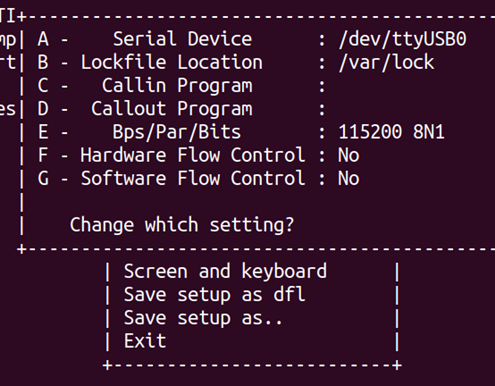Click the 115200 8N1 value
Screen dimensions: 495x386
click(391, 132)
